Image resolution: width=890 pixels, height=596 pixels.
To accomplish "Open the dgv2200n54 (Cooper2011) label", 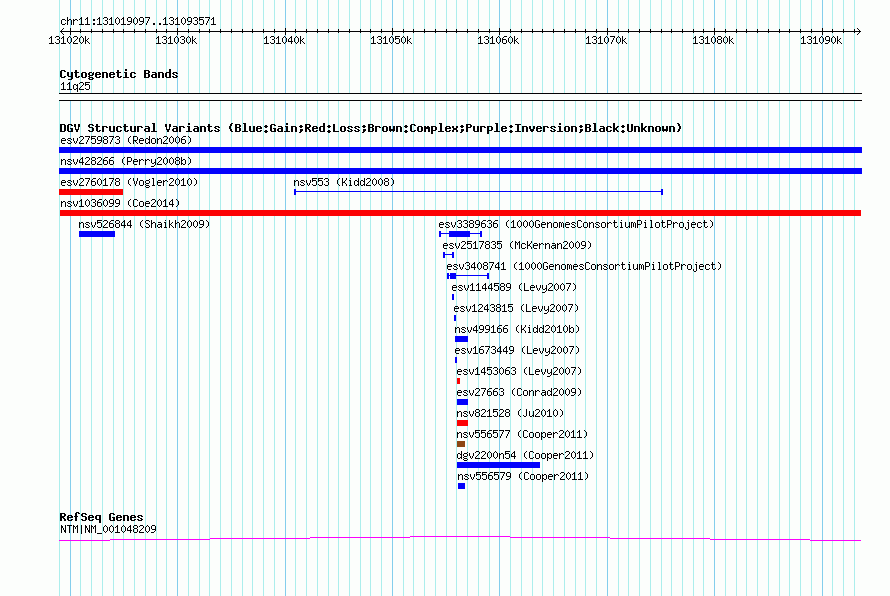I will pyautogui.click(x=525, y=455).
